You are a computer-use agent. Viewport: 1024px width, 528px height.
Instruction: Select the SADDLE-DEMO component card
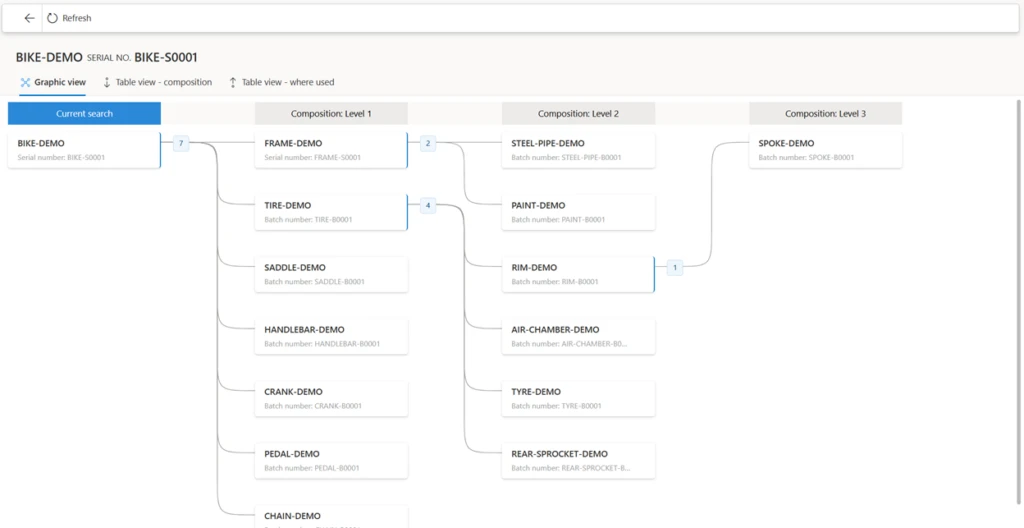click(331, 274)
